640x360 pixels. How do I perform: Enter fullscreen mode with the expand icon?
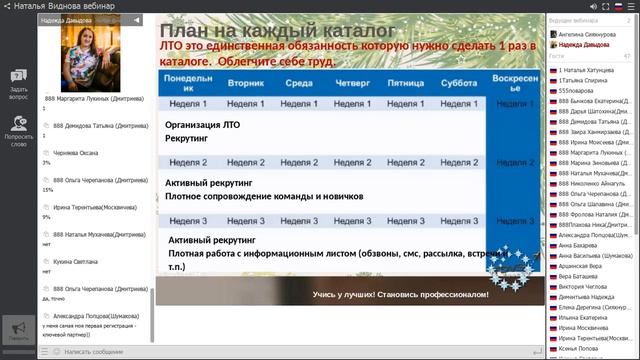(606, 7)
